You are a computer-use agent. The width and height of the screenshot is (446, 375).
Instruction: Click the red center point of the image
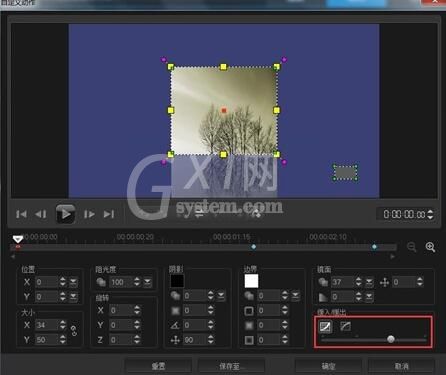tap(224, 110)
